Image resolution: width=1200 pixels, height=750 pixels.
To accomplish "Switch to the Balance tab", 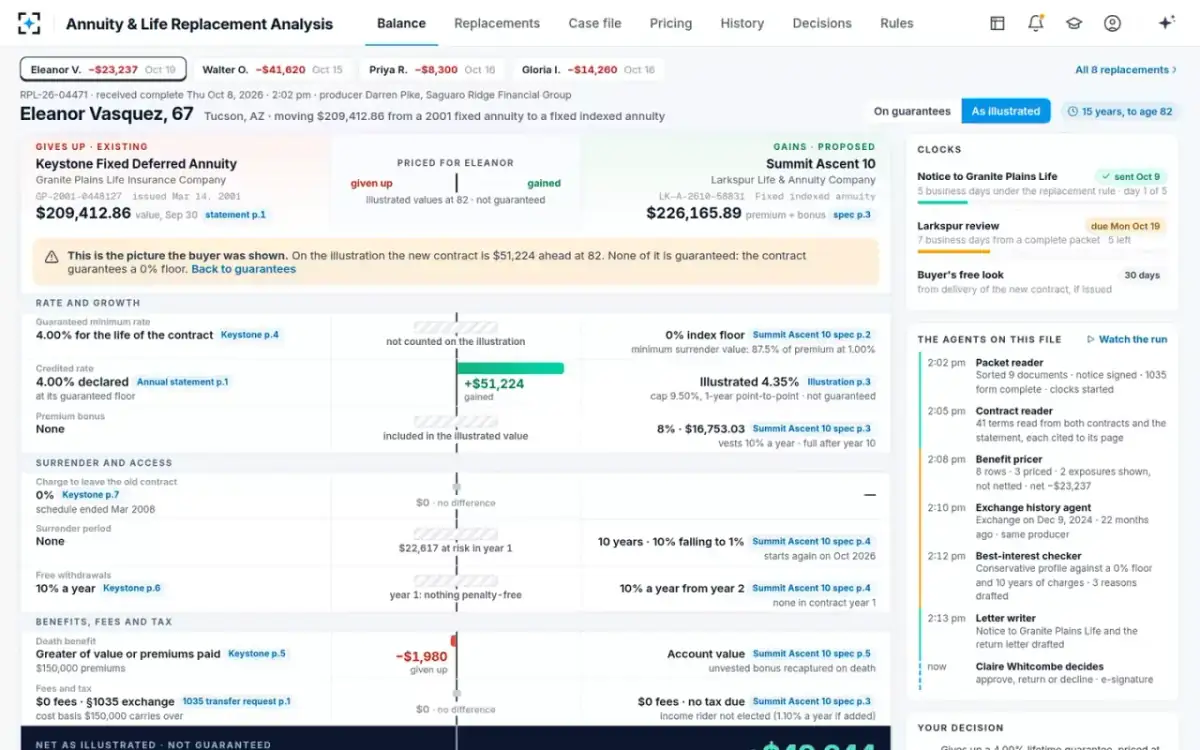I will 401,23.
